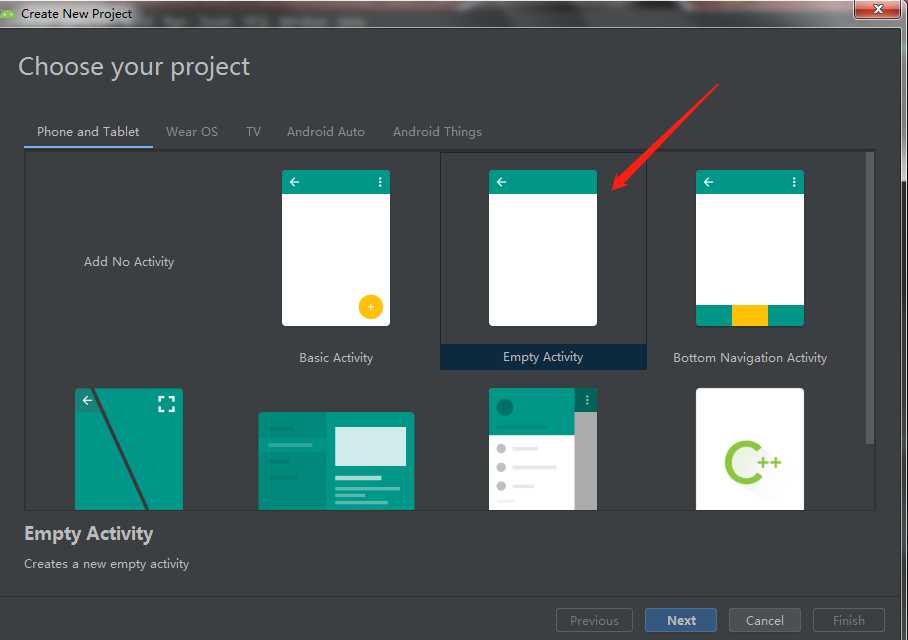The height and width of the screenshot is (640, 908).
Task: Select the master/detail flow template thumbnail
Action: point(336,461)
